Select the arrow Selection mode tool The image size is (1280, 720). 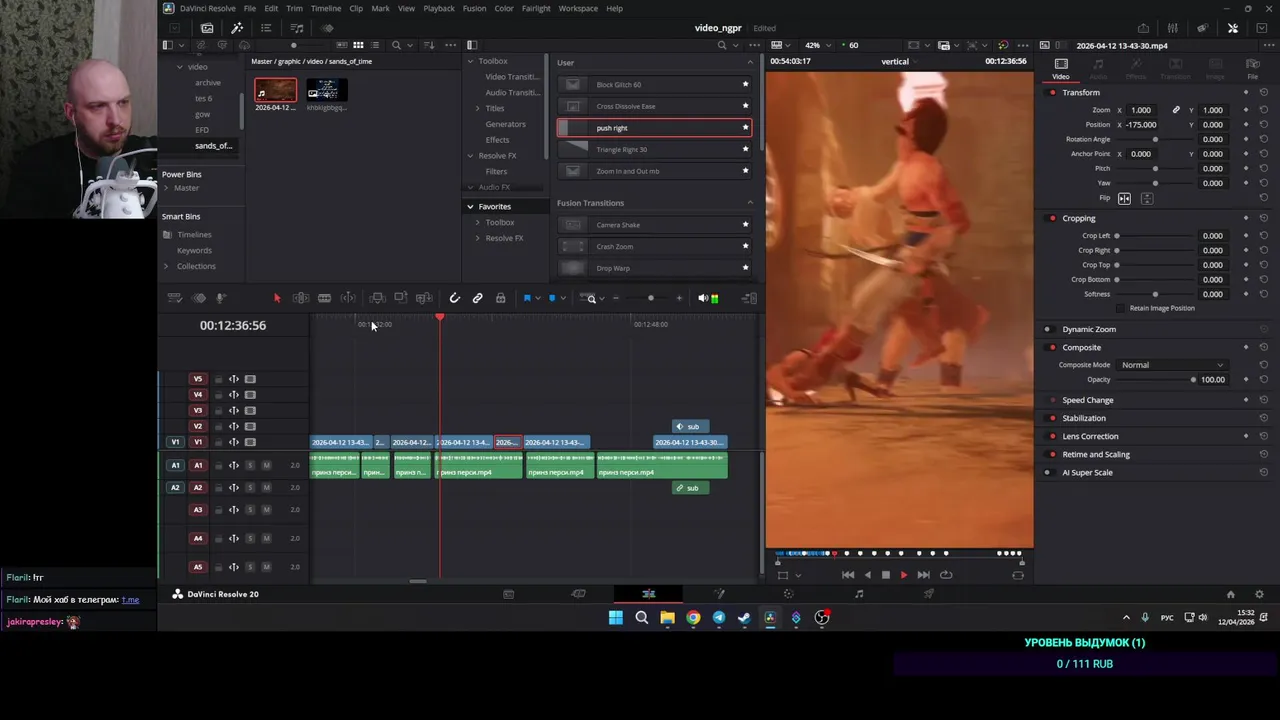click(277, 298)
